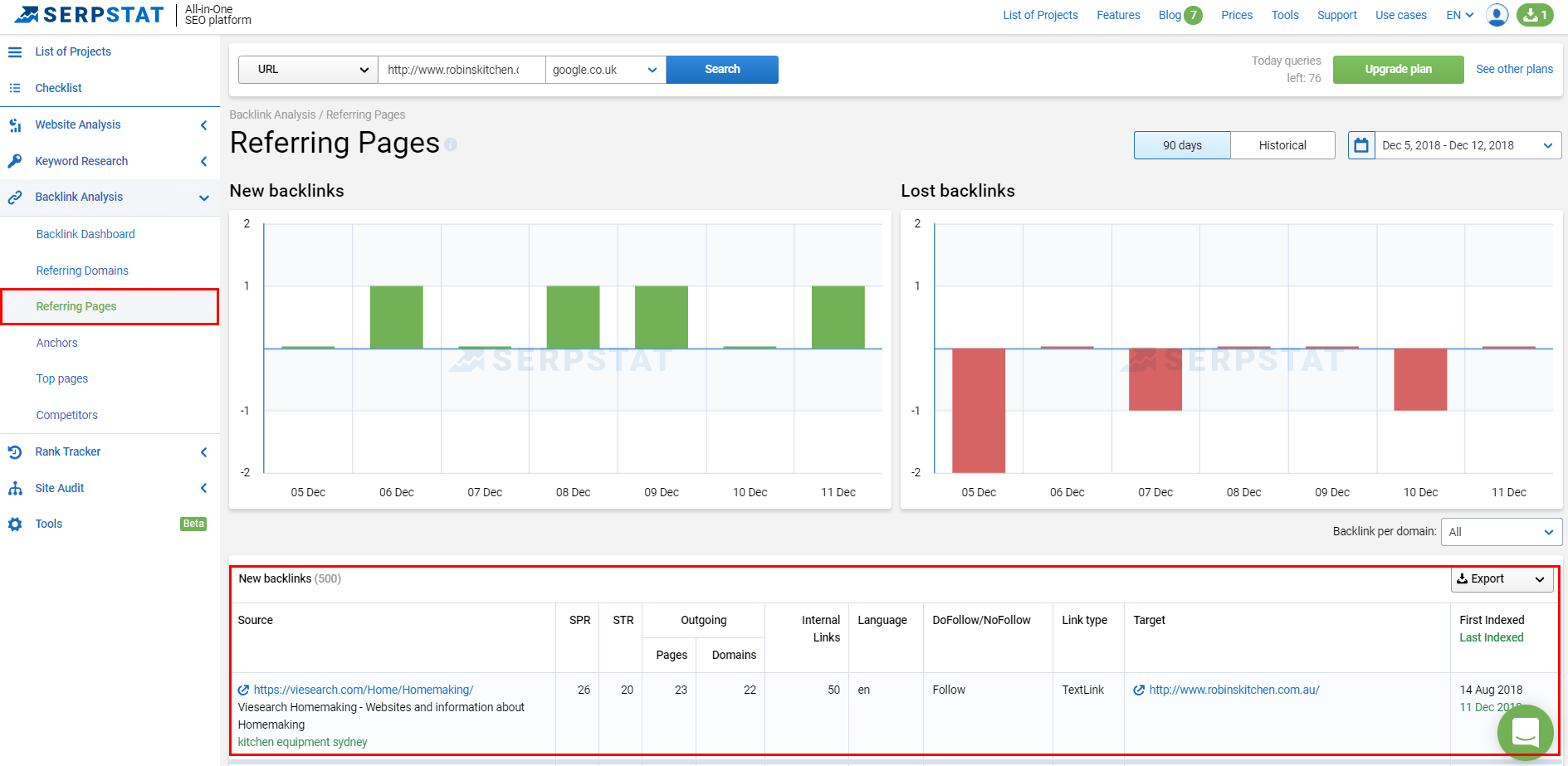Click the red 10 Dec lost backlinks bar

pyautogui.click(x=1420, y=379)
